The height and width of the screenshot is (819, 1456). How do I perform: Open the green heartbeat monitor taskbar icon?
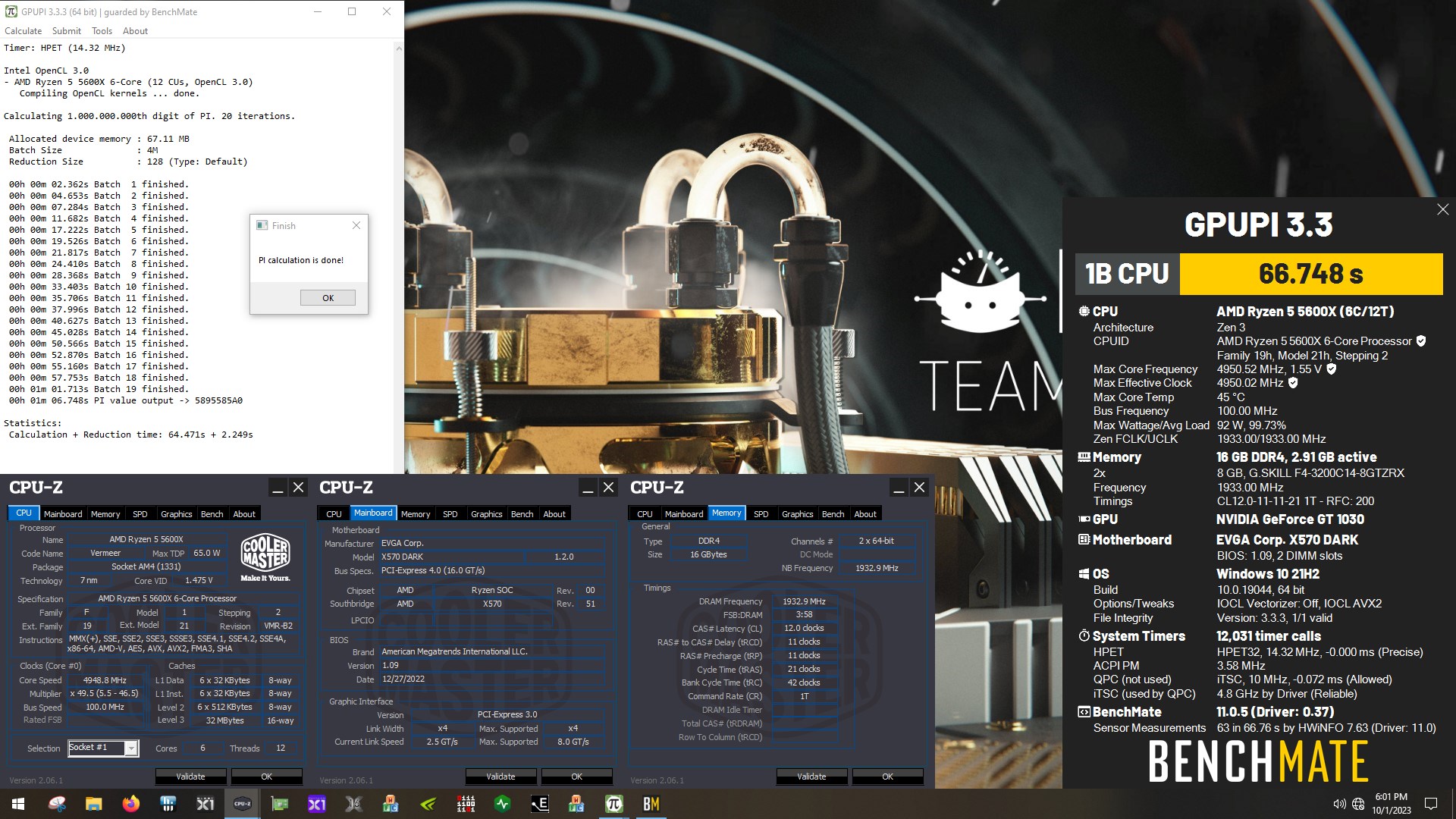[x=502, y=804]
